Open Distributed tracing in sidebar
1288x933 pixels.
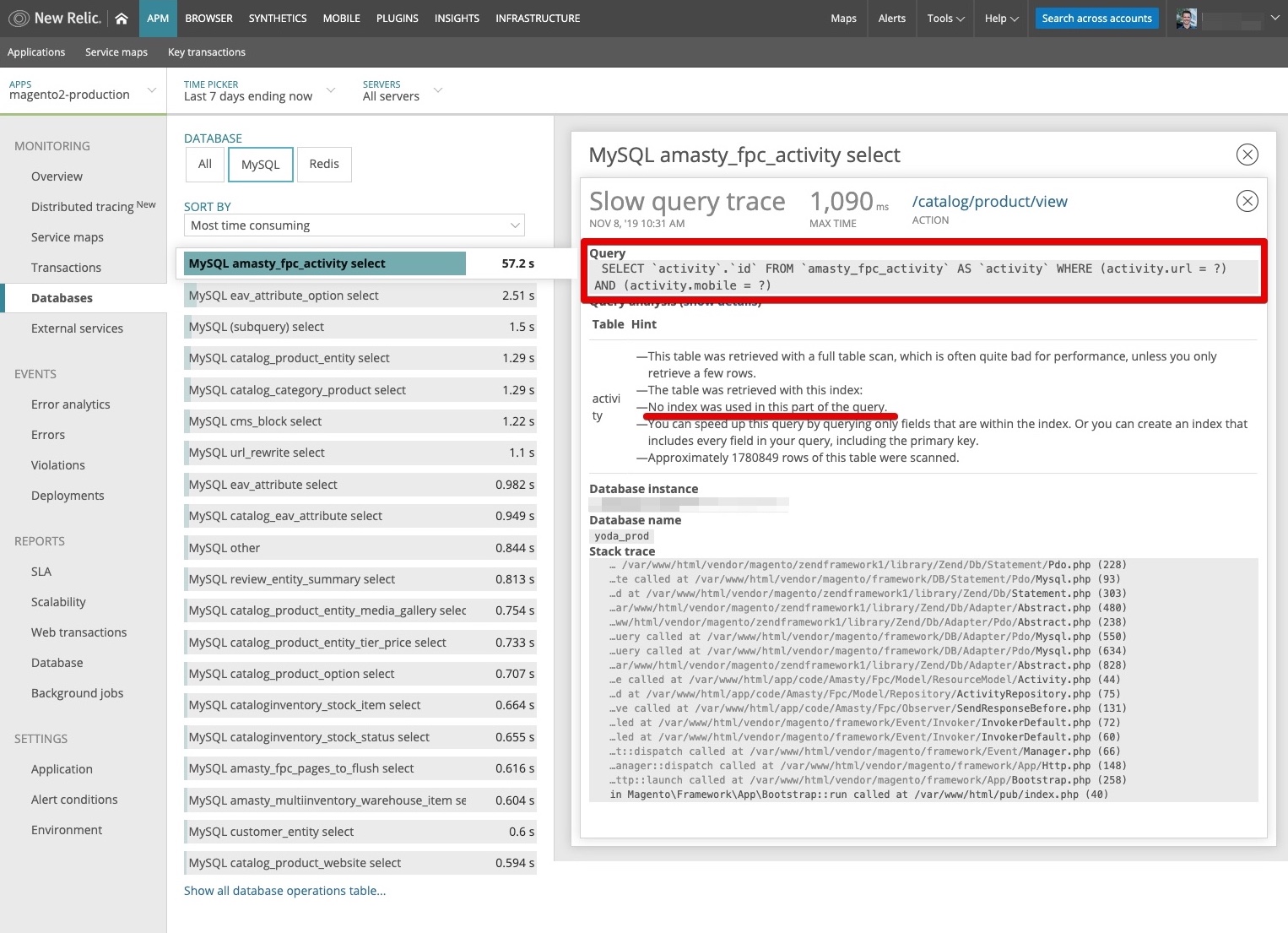(82, 207)
